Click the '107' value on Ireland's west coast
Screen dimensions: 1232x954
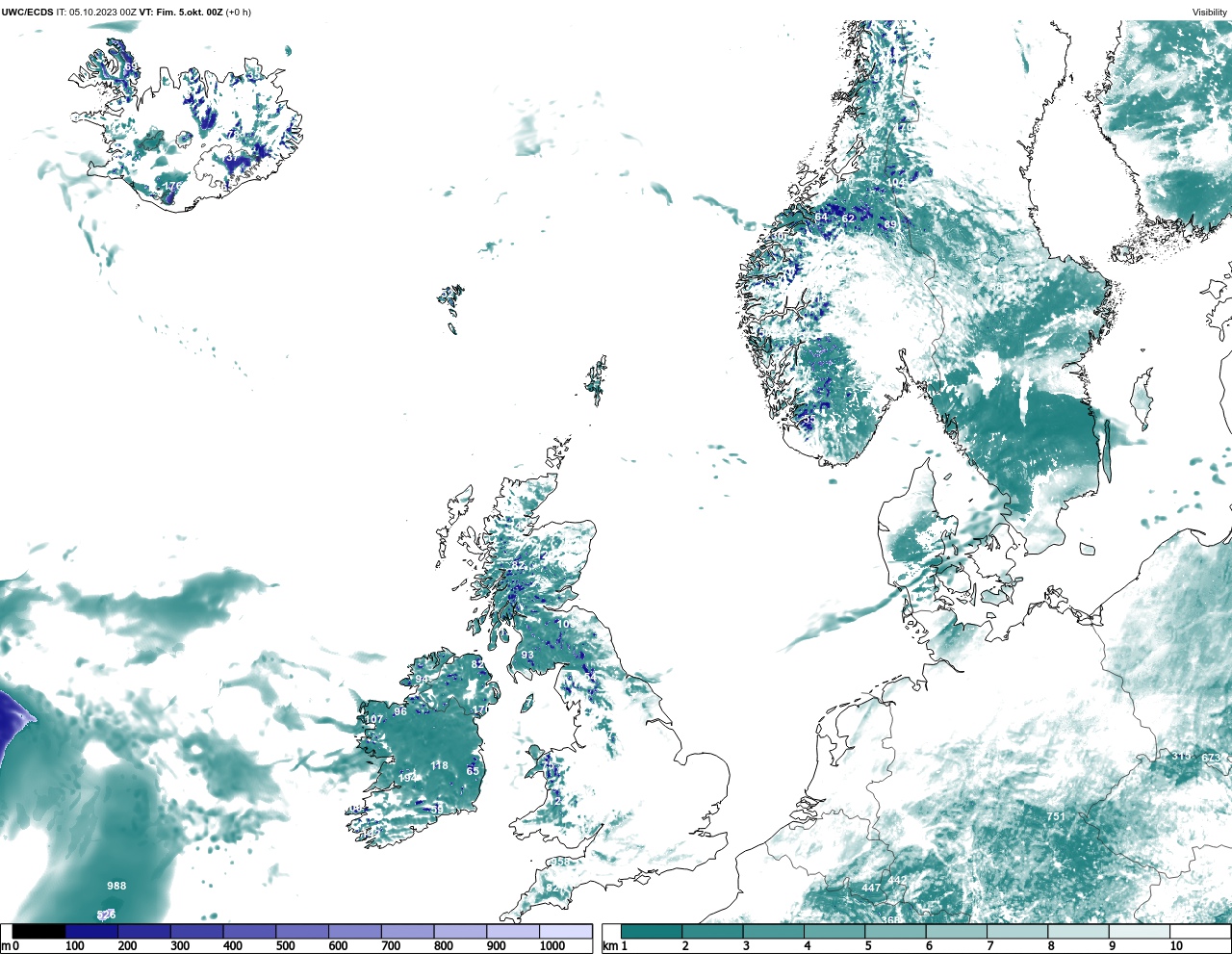373,719
